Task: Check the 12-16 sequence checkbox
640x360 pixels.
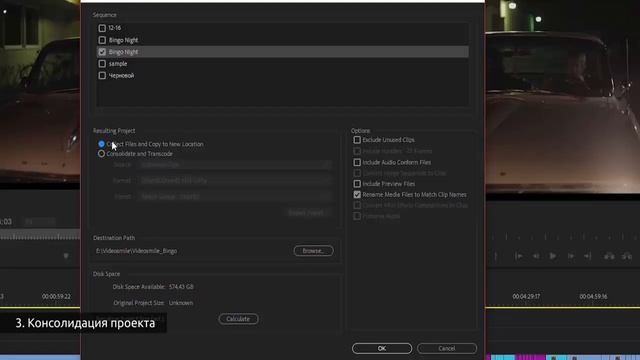Action: coord(102,28)
